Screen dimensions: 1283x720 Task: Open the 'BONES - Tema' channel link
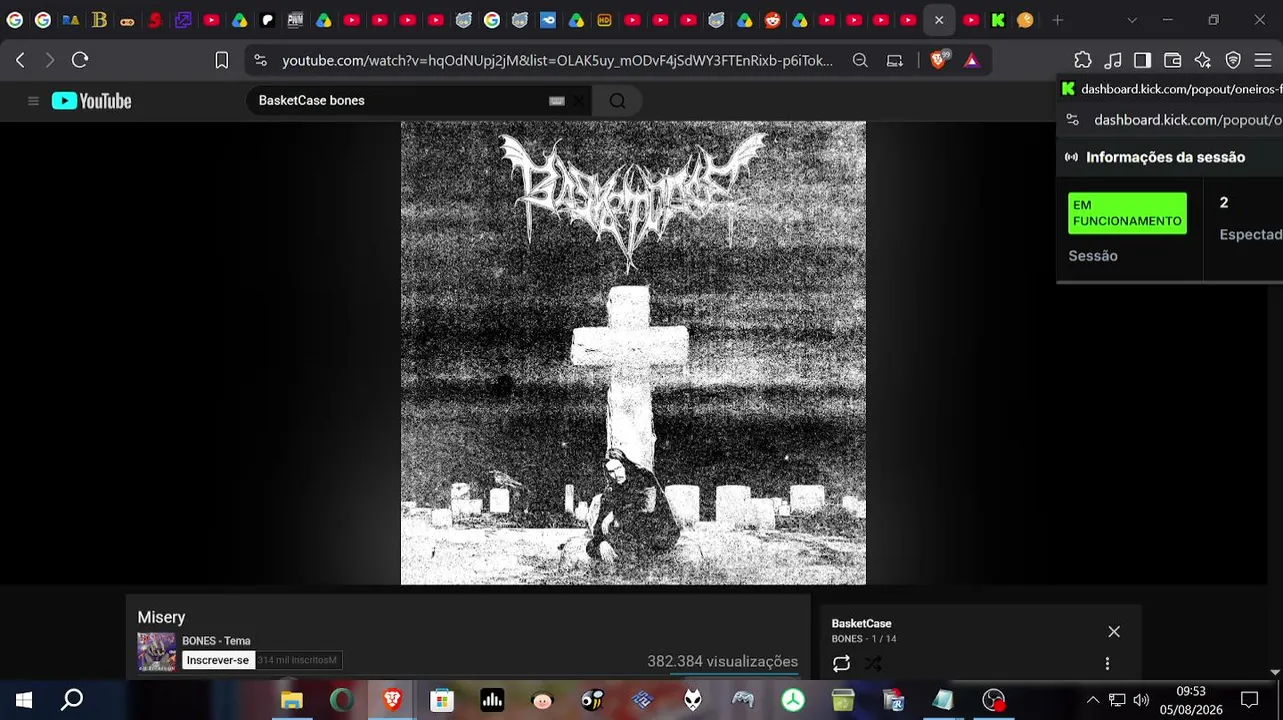click(x=216, y=641)
